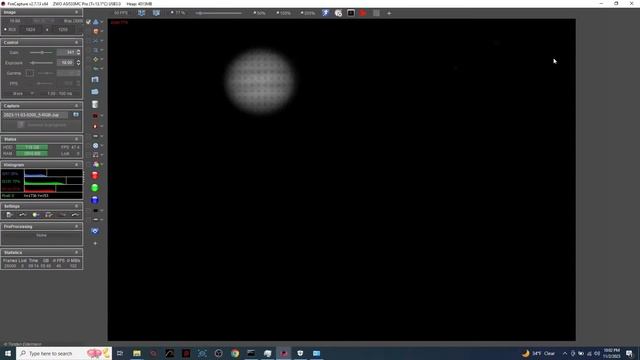Click the histogram graph display
This screenshot has width=640, height=360.
tap(53, 181)
